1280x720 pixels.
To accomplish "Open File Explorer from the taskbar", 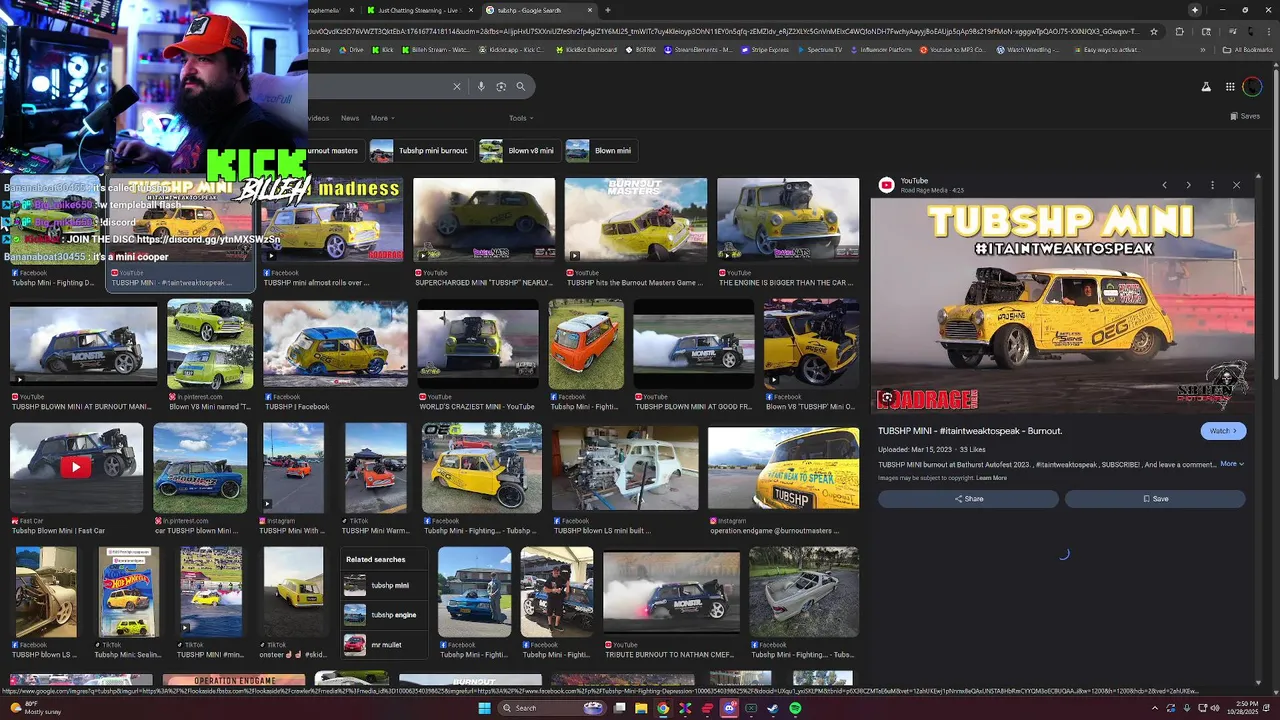I will [641, 708].
